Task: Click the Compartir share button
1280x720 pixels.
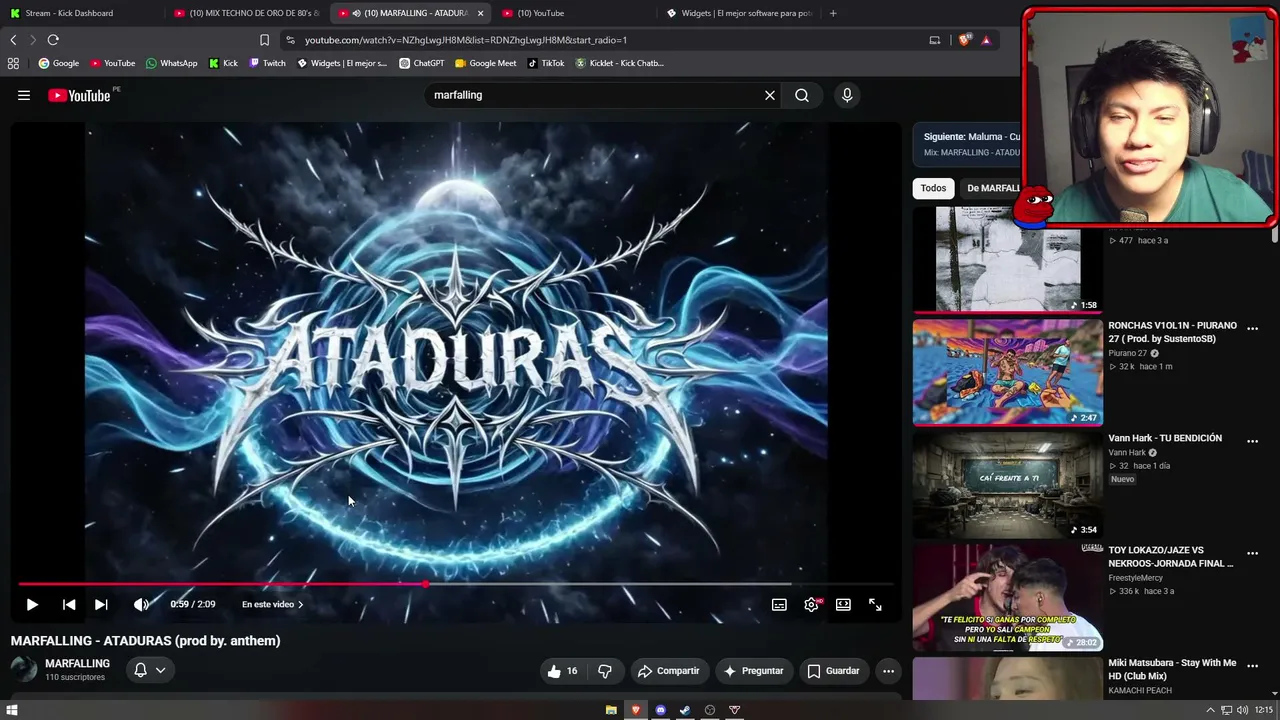Action: coord(668,671)
